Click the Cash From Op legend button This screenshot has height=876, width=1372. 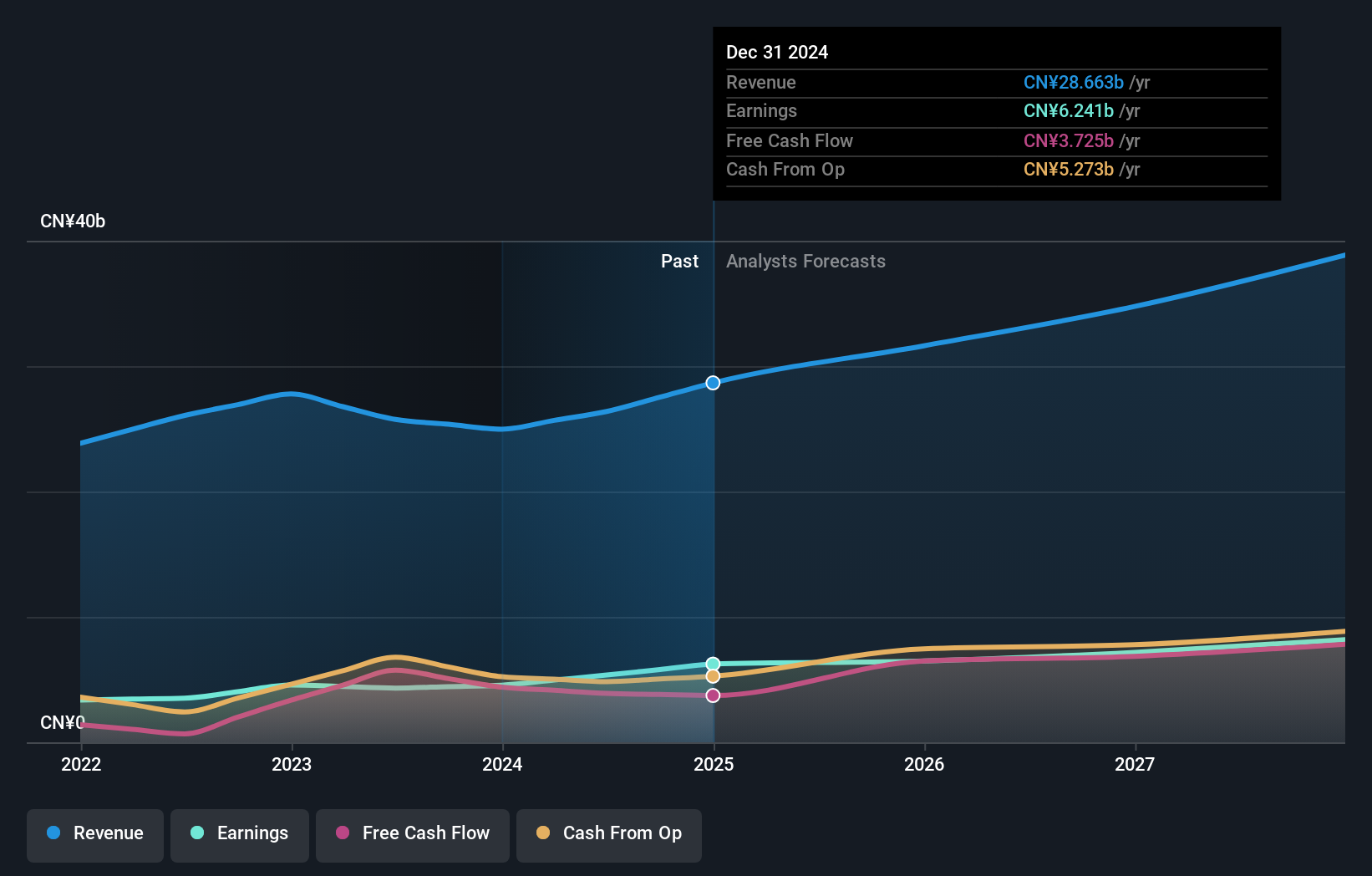point(608,833)
